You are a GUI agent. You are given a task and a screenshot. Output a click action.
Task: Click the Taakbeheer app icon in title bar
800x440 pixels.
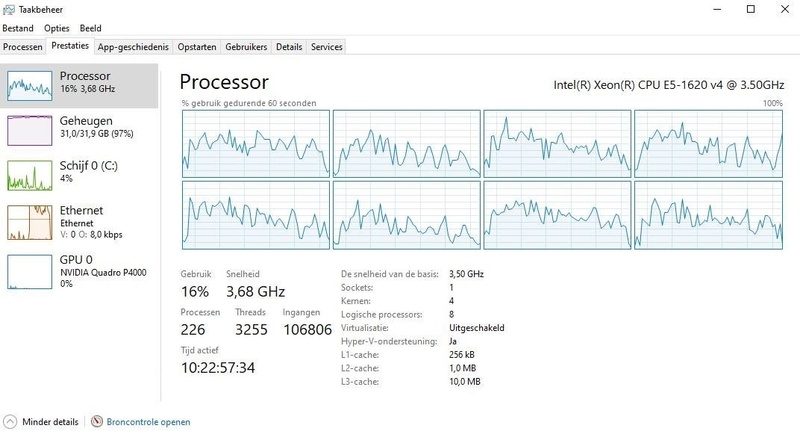tap(10, 9)
